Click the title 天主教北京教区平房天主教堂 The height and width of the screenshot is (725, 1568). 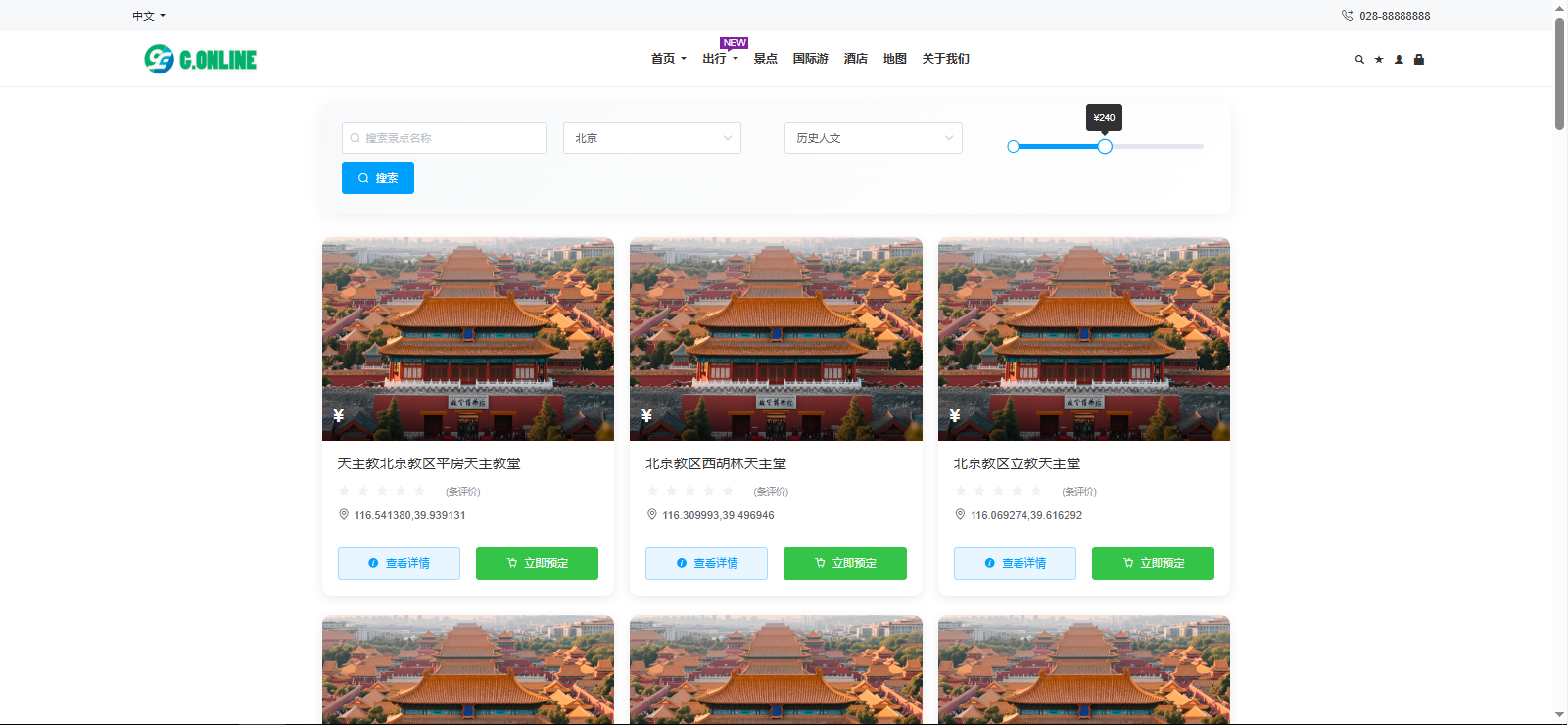(x=429, y=463)
